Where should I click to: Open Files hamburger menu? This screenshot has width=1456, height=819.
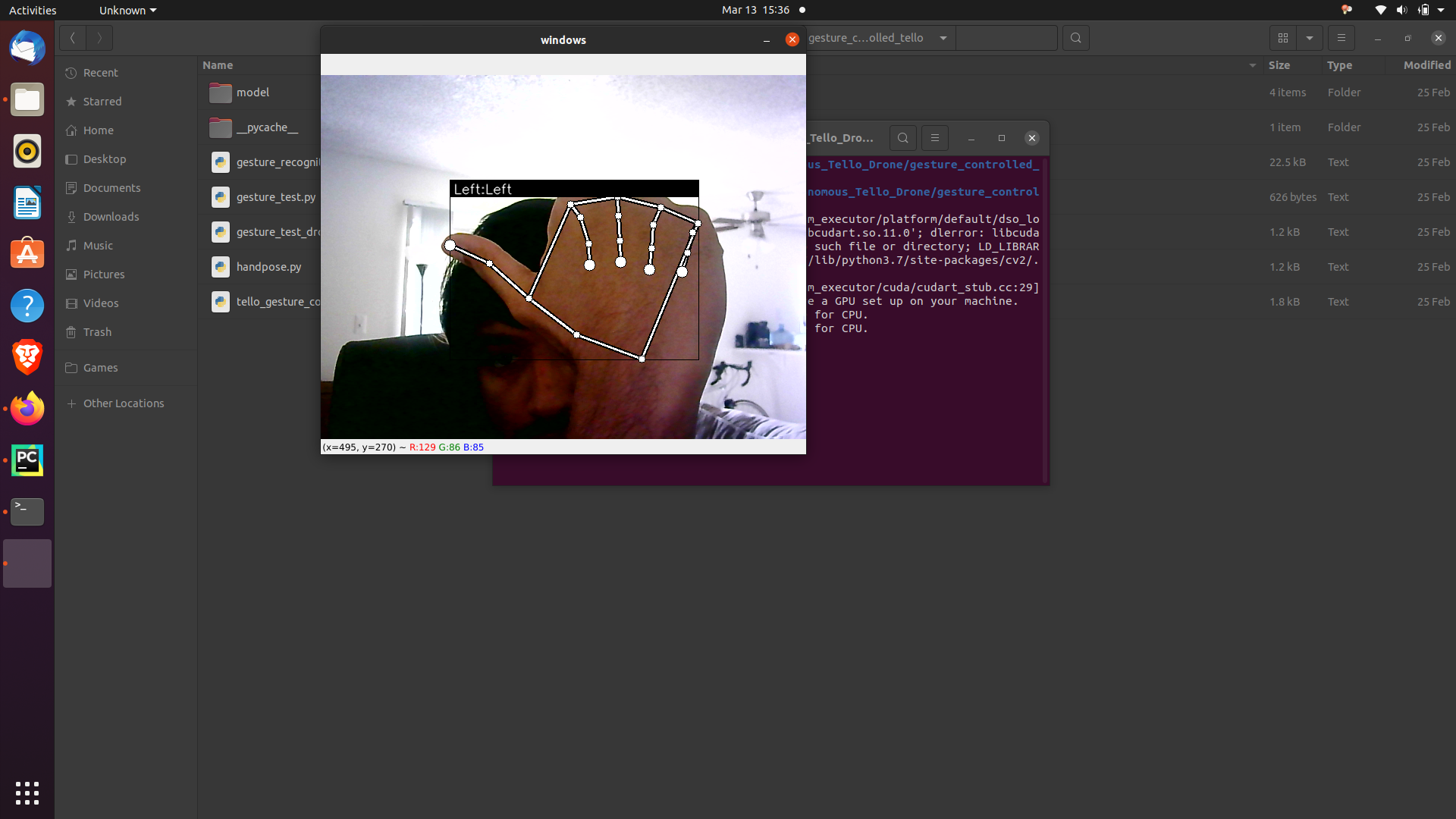1341,38
